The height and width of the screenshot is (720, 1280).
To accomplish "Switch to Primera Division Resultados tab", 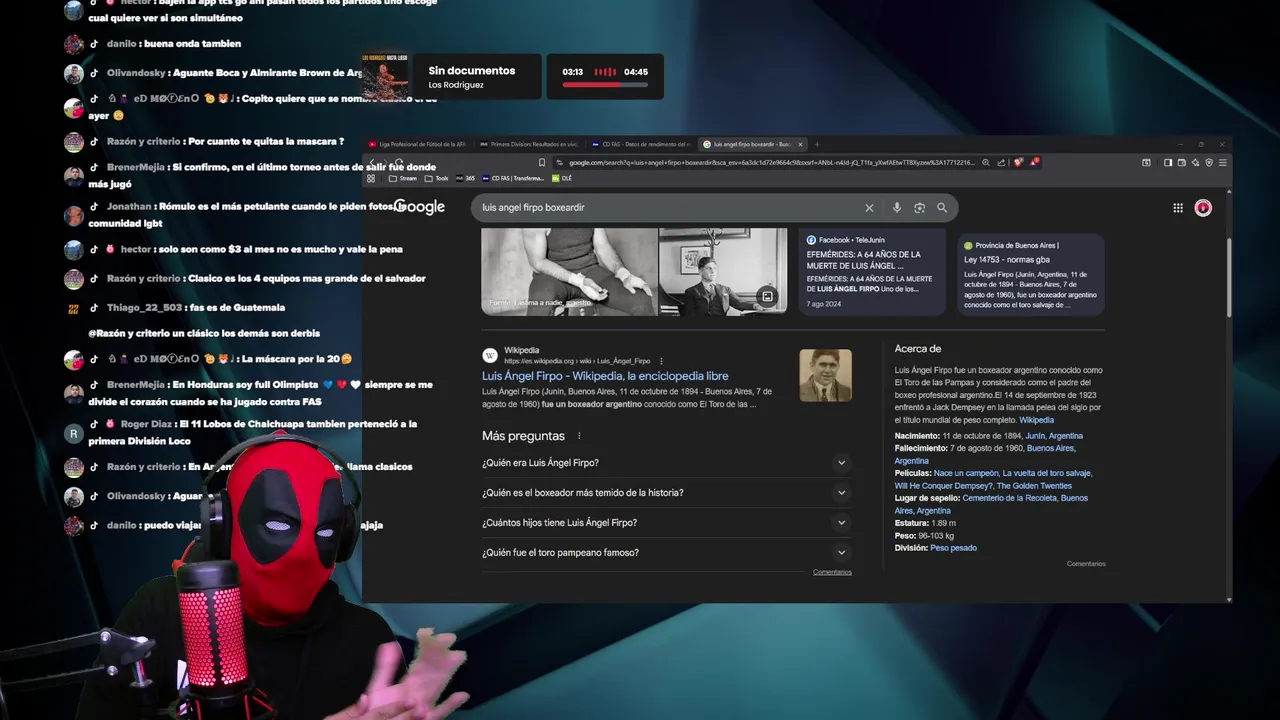I will (531, 144).
